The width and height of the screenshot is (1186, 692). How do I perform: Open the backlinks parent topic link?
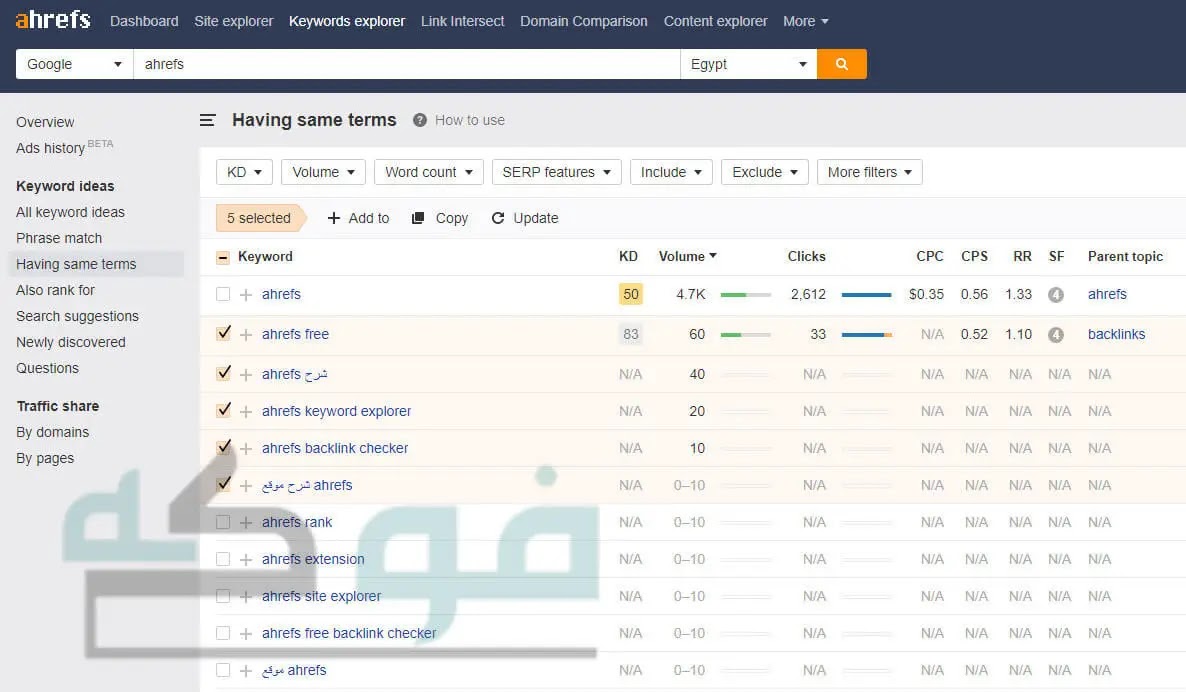pos(1116,334)
